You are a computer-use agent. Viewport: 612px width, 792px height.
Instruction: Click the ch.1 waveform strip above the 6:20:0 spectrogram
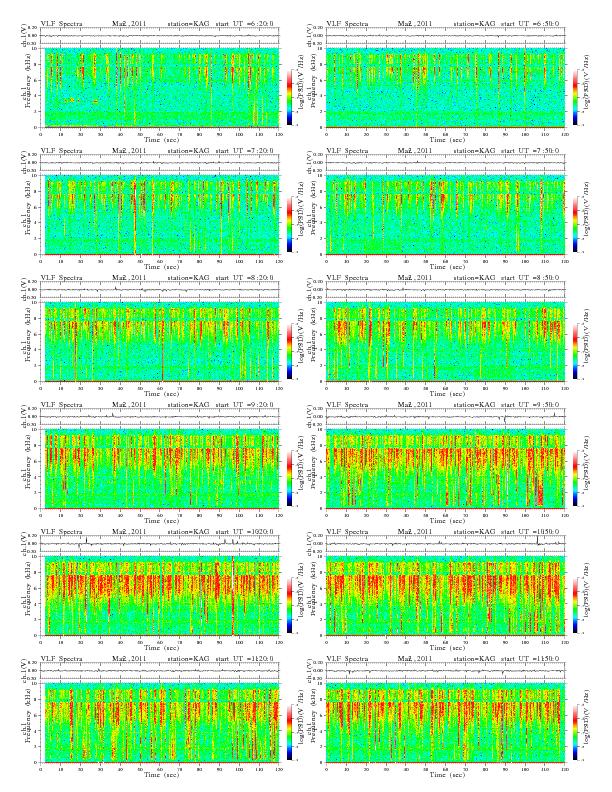160,36
